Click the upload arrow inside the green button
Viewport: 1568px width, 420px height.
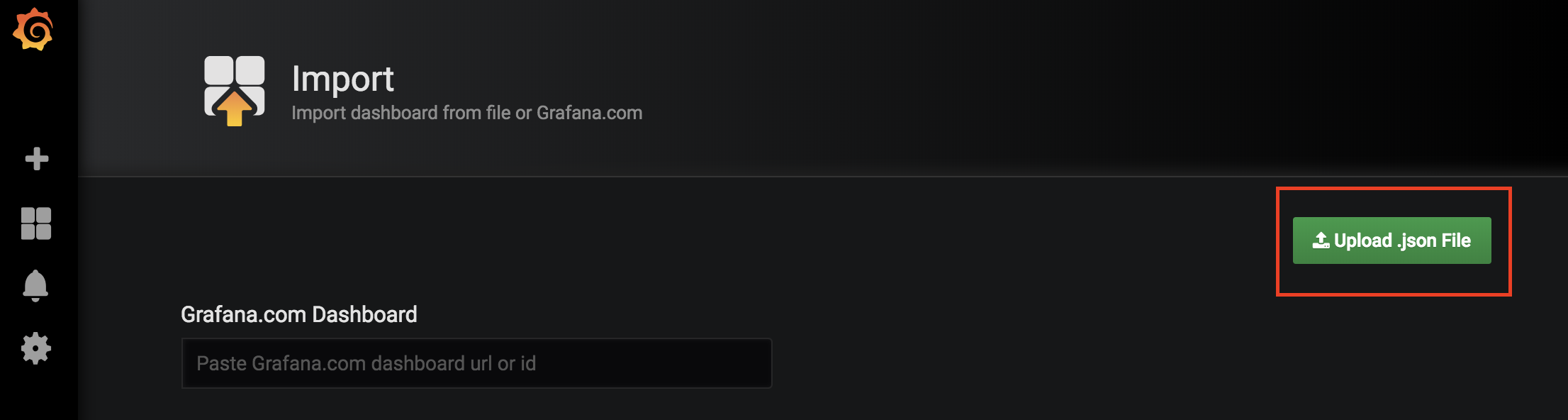1323,240
